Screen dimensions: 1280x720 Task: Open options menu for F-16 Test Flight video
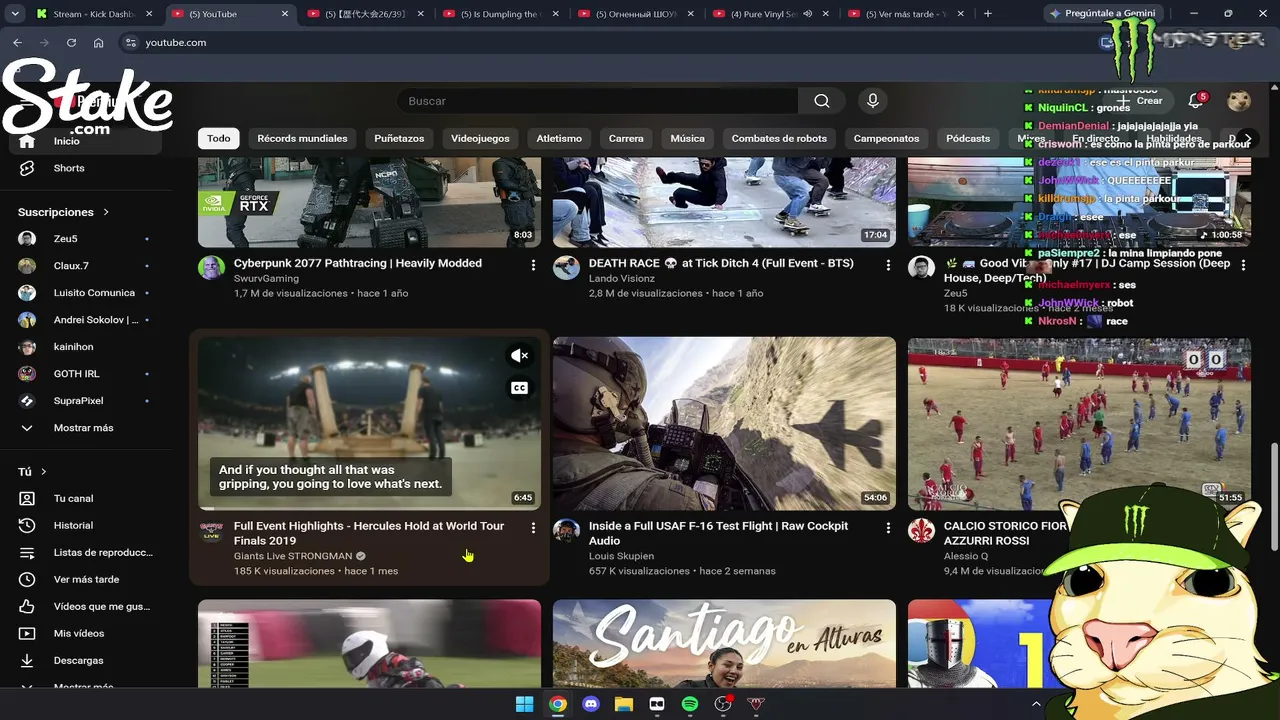[888, 528]
